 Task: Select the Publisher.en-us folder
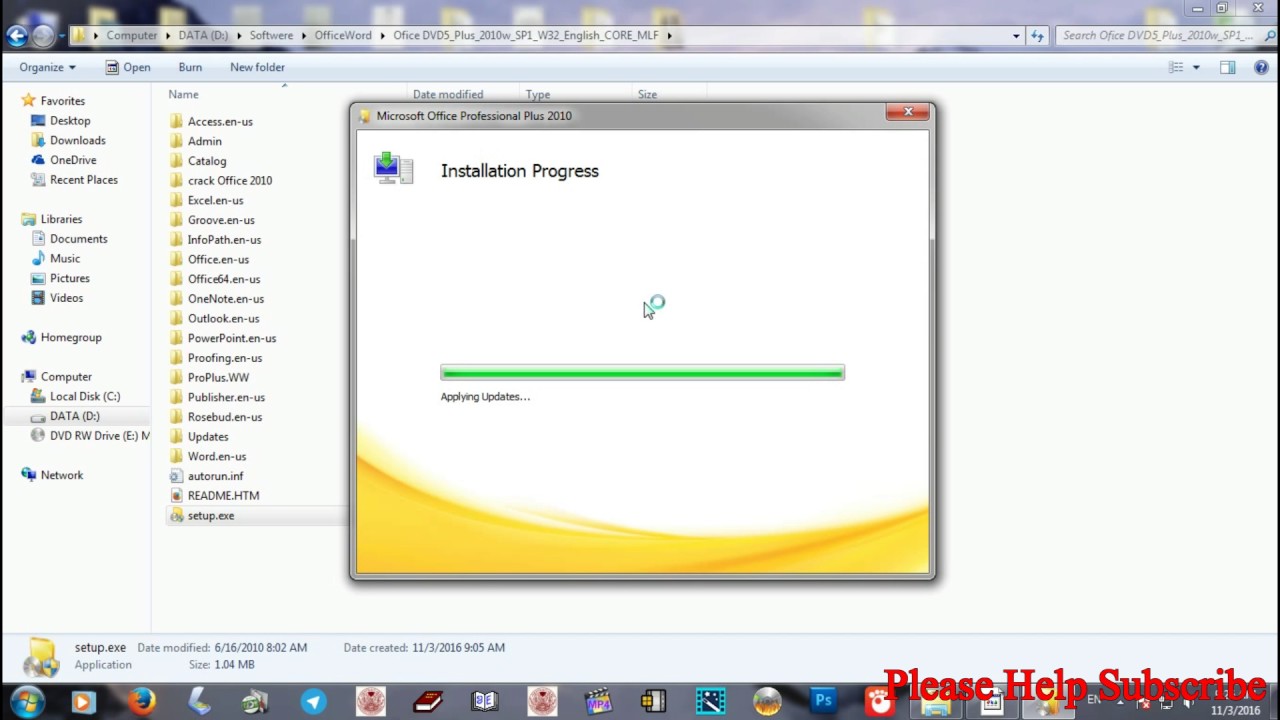226,397
